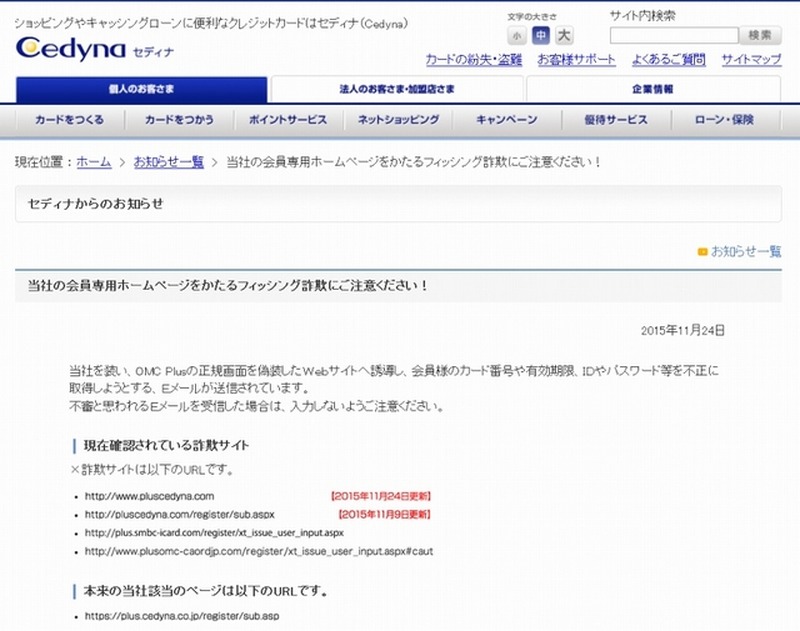This screenshot has width=800, height=631.
Task: Set text size to large (大)
Action: pos(564,36)
